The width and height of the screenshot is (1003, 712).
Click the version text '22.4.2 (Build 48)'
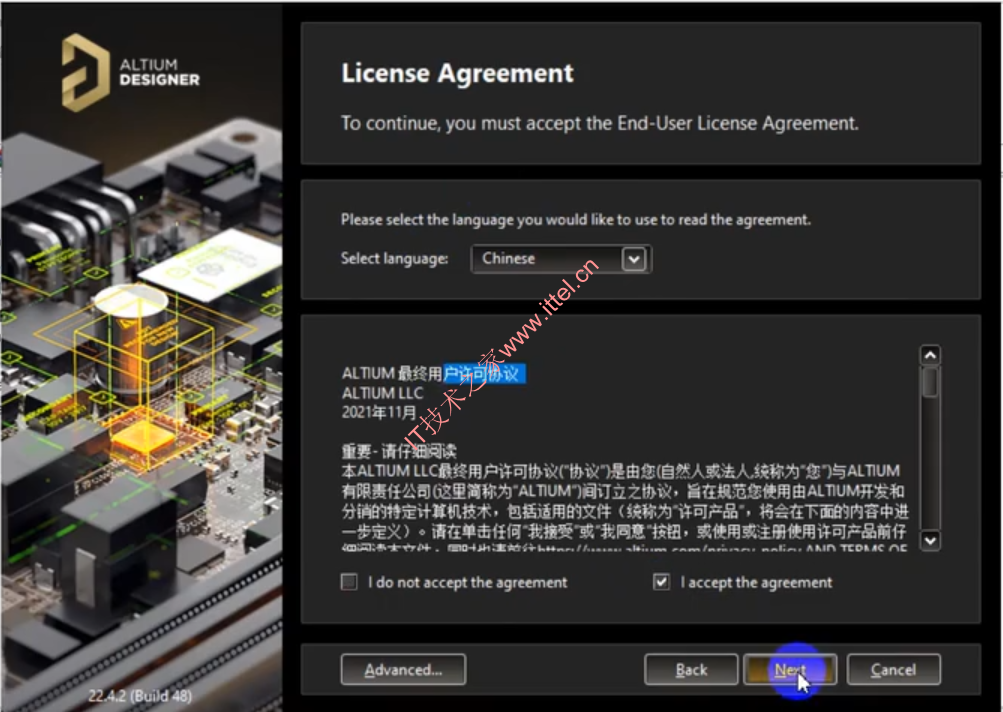coord(139,695)
